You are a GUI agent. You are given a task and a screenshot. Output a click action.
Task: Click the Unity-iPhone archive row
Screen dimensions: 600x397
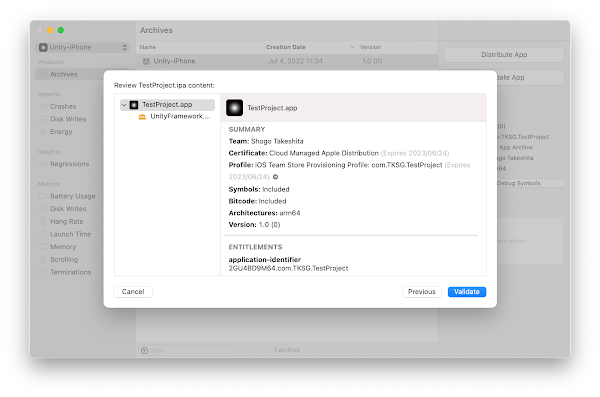287,61
